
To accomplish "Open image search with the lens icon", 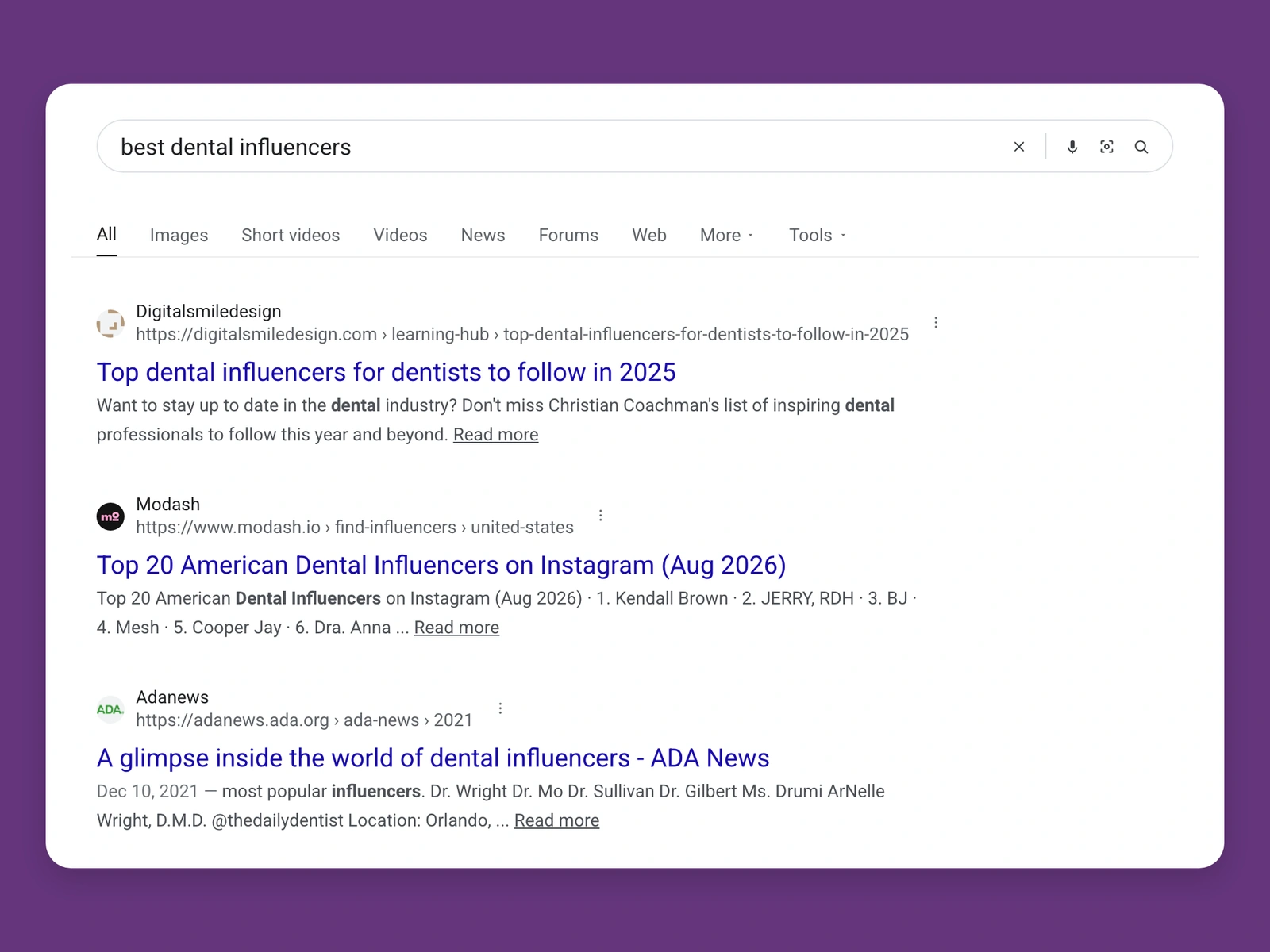I will pyautogui.click(x=1106, y=147).
